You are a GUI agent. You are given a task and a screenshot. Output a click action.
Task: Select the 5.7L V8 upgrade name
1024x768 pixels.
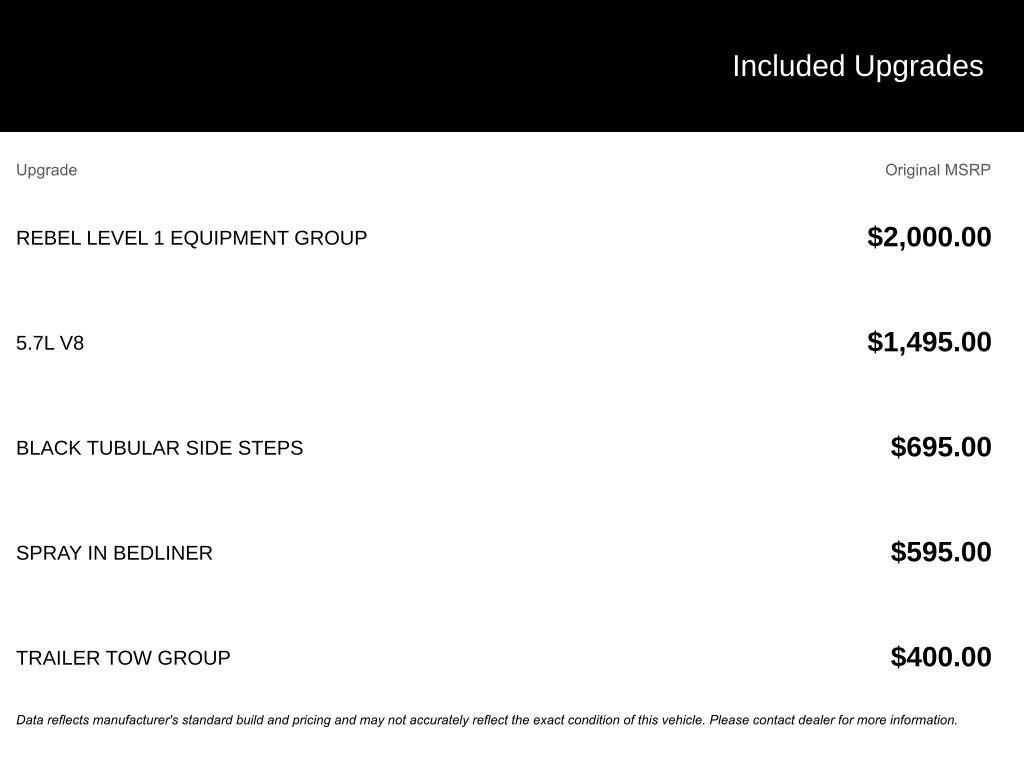point(50,343)
